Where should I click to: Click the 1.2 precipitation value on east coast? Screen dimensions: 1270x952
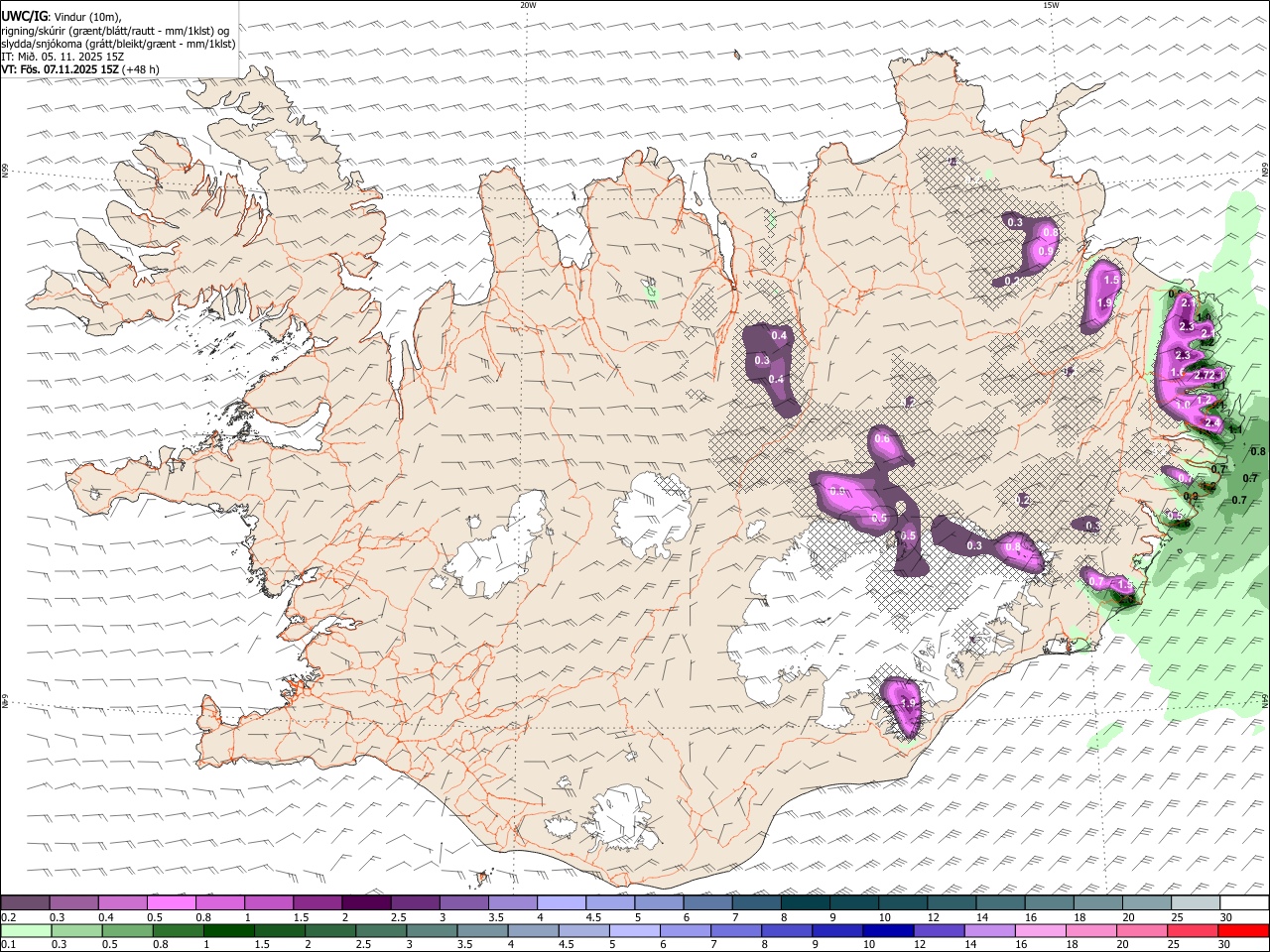tap(1206, 401)
